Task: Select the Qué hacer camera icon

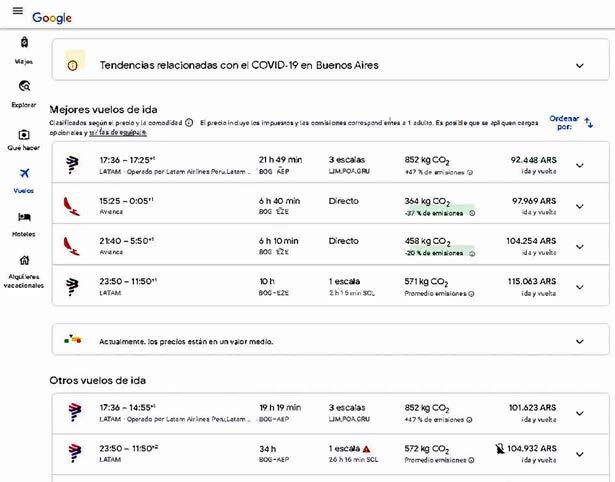Action: (25, 135)
